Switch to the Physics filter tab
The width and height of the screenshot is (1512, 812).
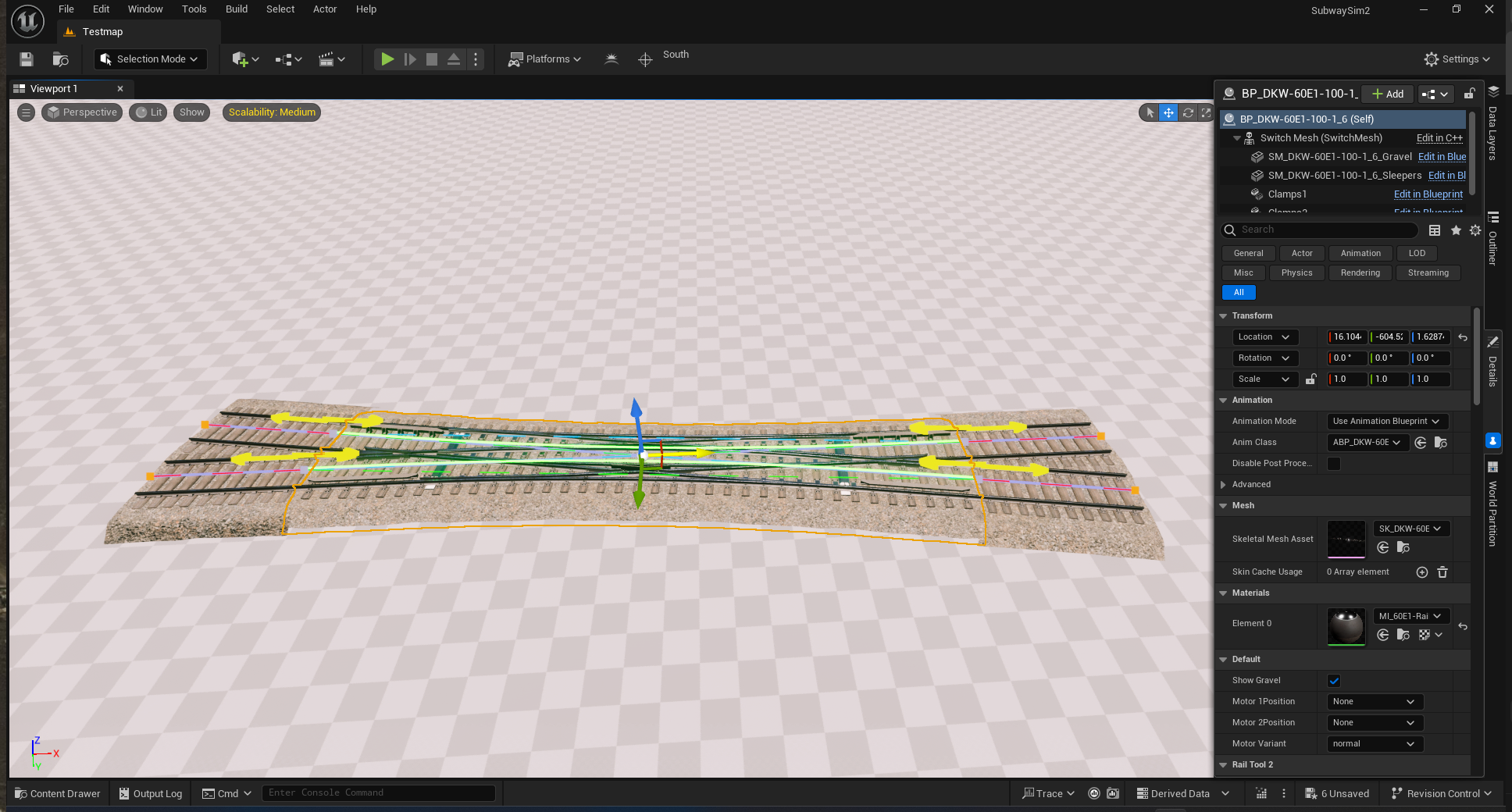coord(1296,273)
